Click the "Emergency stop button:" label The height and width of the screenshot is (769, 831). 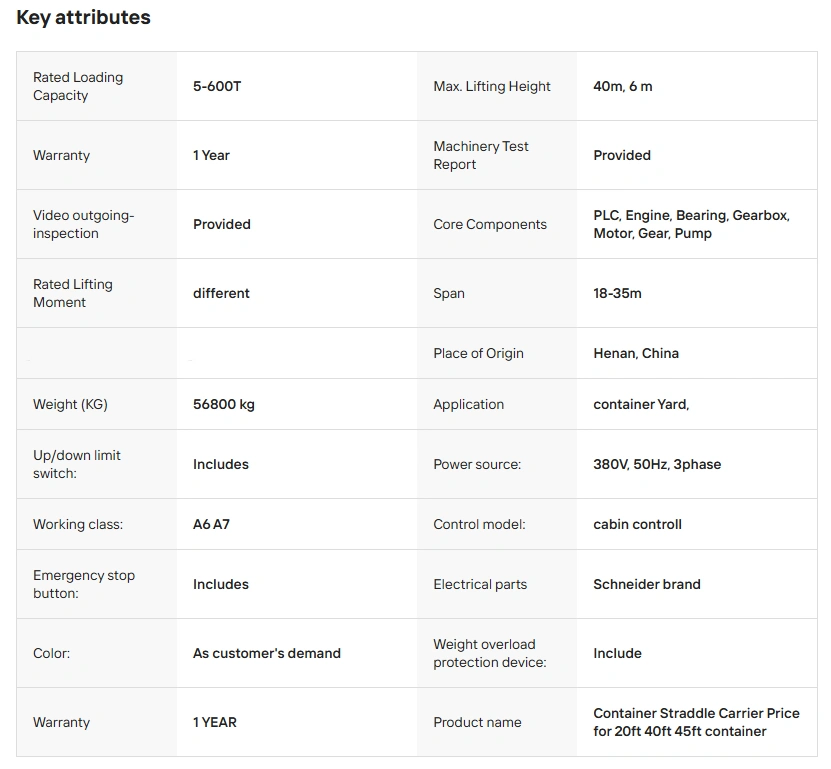tap(84, 584)
